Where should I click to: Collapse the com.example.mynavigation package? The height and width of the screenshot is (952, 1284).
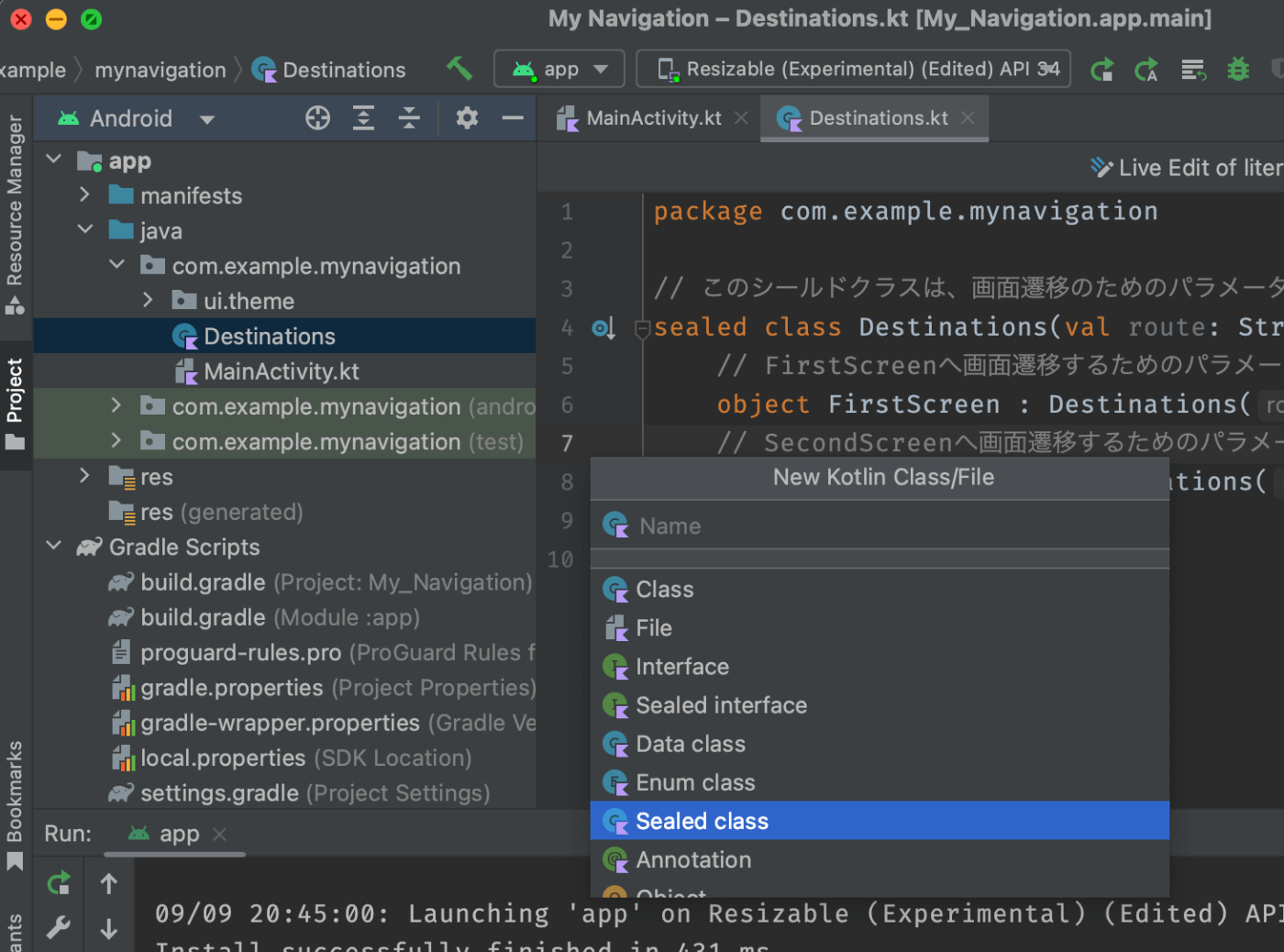pos(116,265)
